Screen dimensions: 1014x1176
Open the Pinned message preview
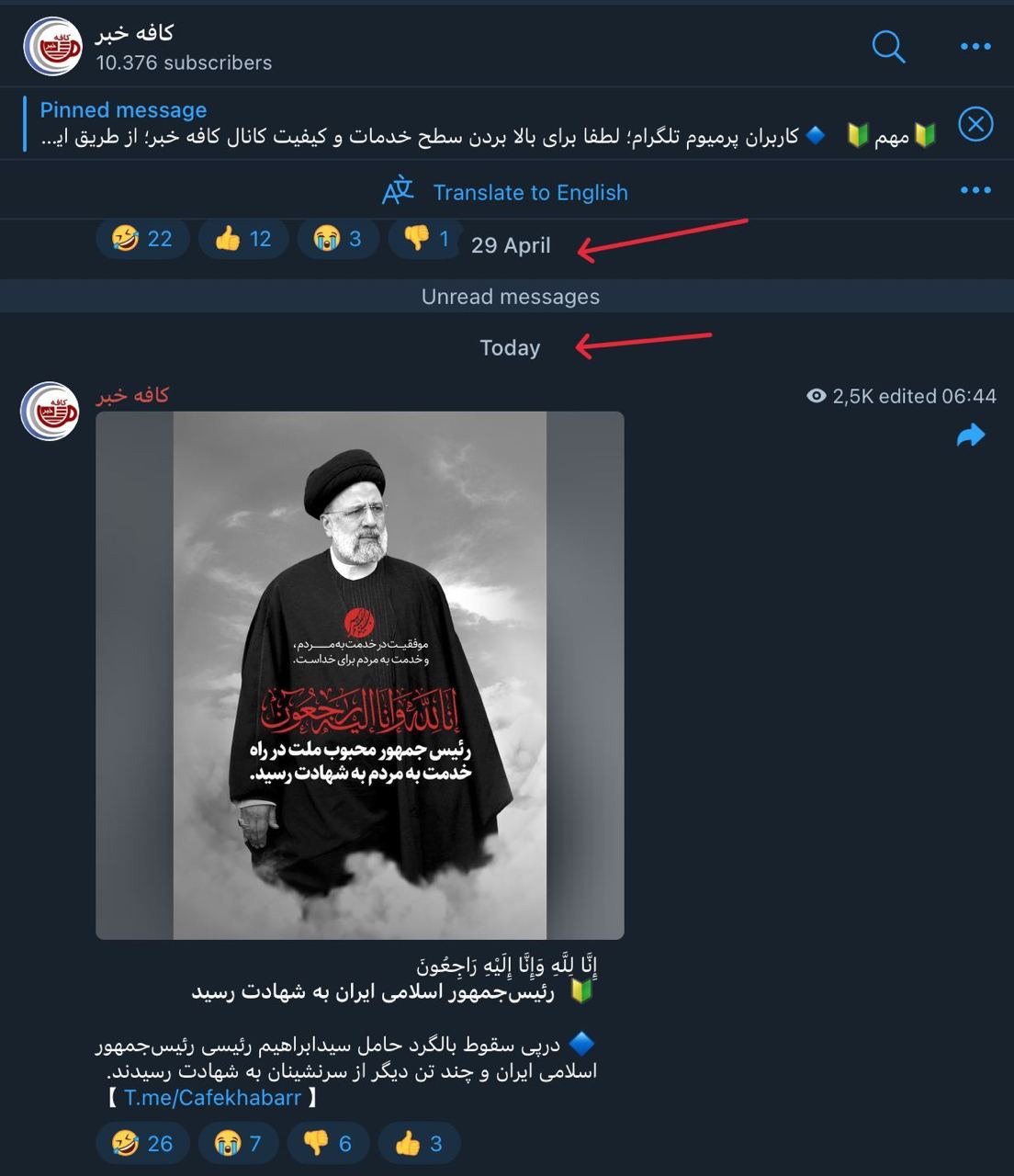[487, 123]
